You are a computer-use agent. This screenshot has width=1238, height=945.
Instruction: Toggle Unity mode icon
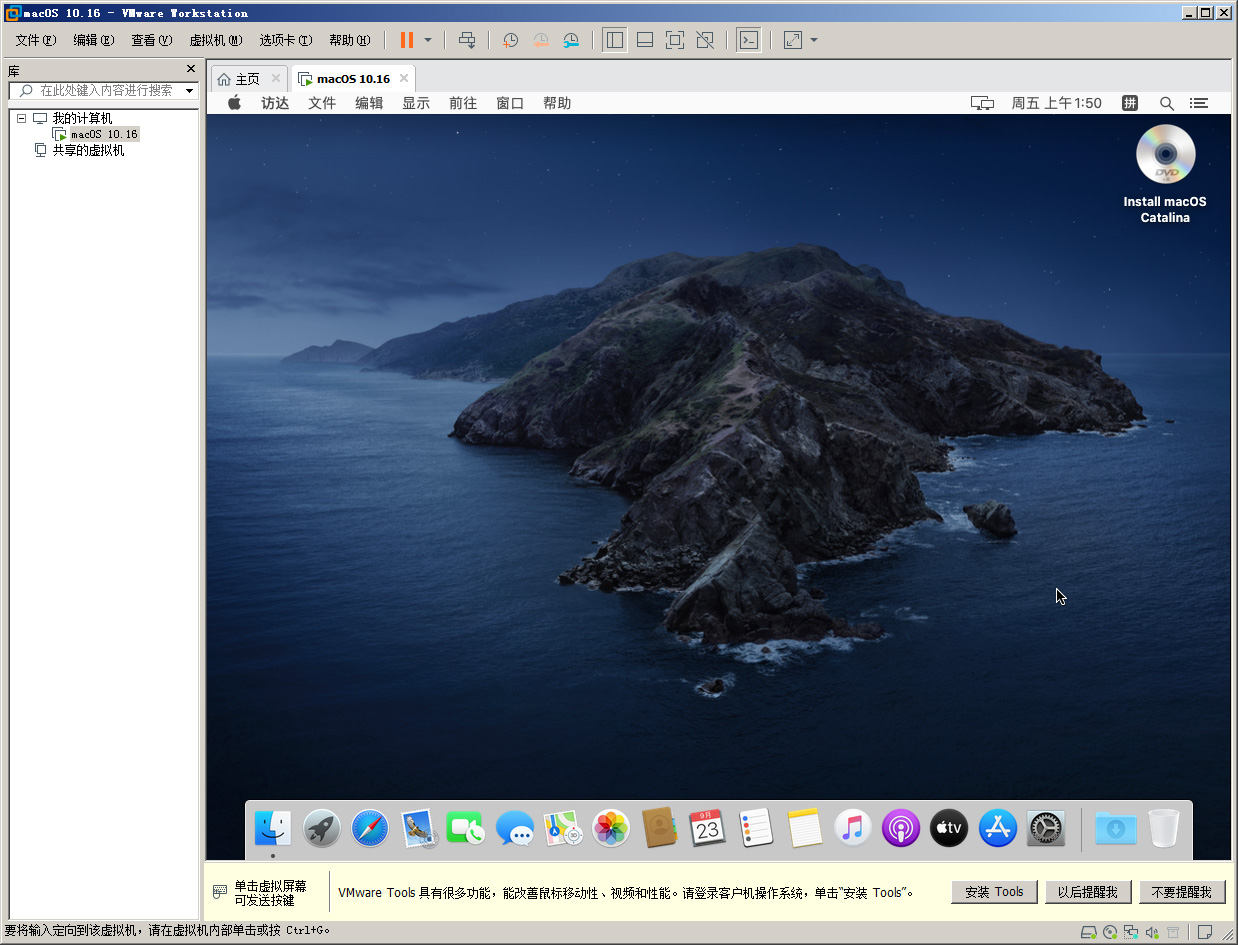click(x=705, y=40)
